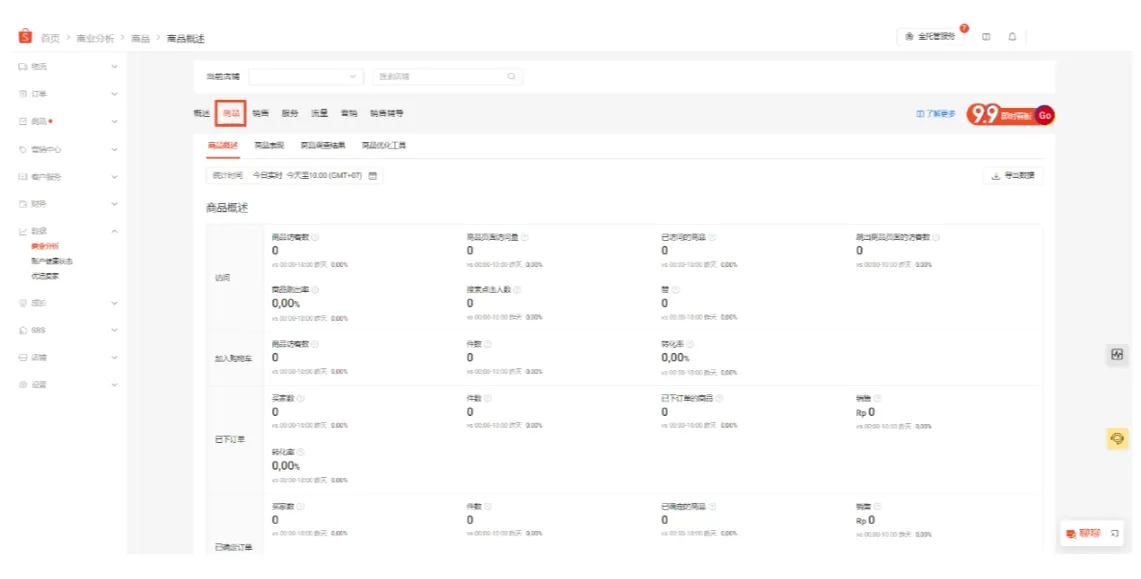Click the tutorial/book icon beside the bell
Screen dimensions: 1141x579
(988, 36)
